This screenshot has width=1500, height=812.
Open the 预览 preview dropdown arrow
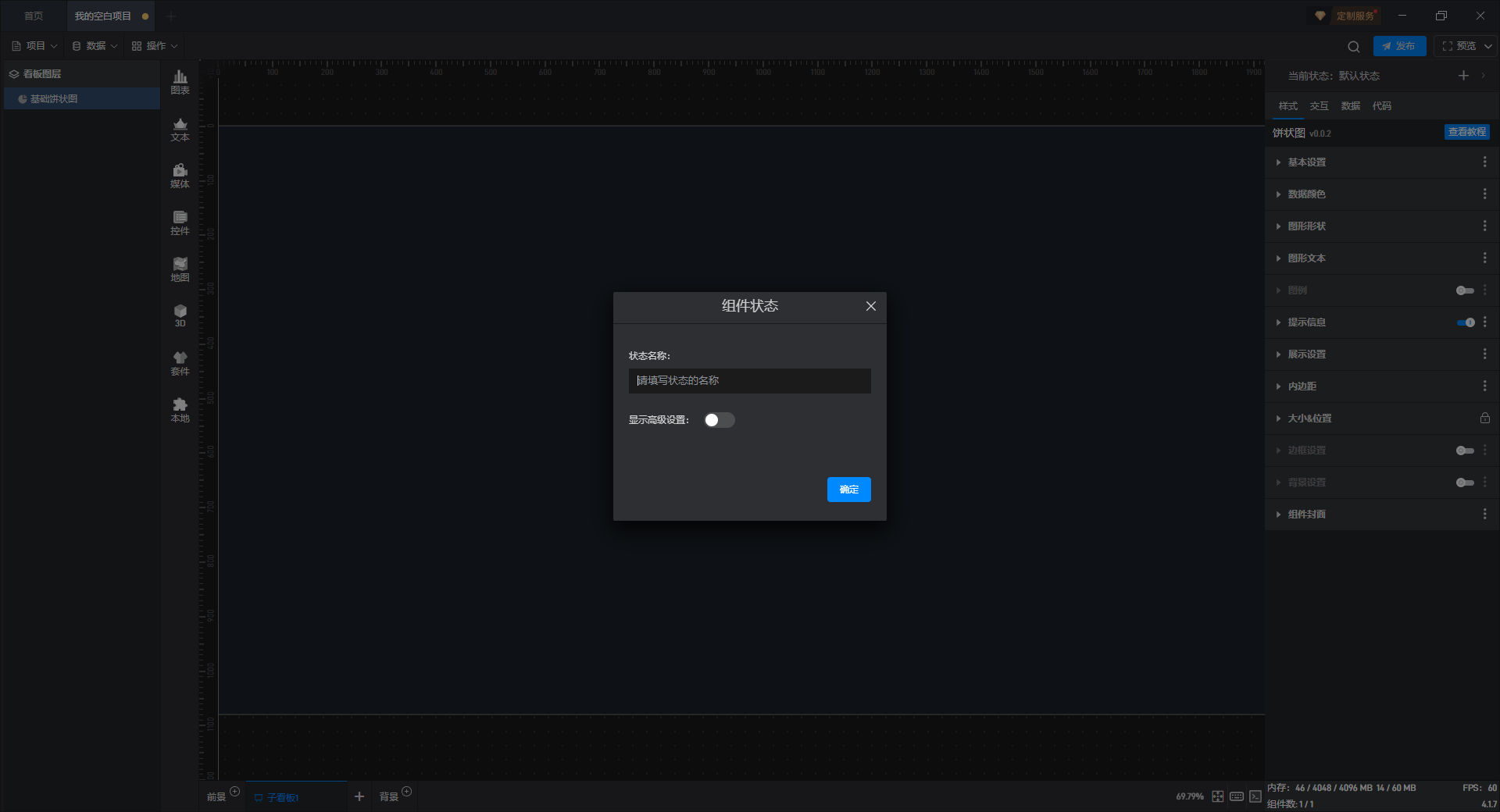(1488, 46)
